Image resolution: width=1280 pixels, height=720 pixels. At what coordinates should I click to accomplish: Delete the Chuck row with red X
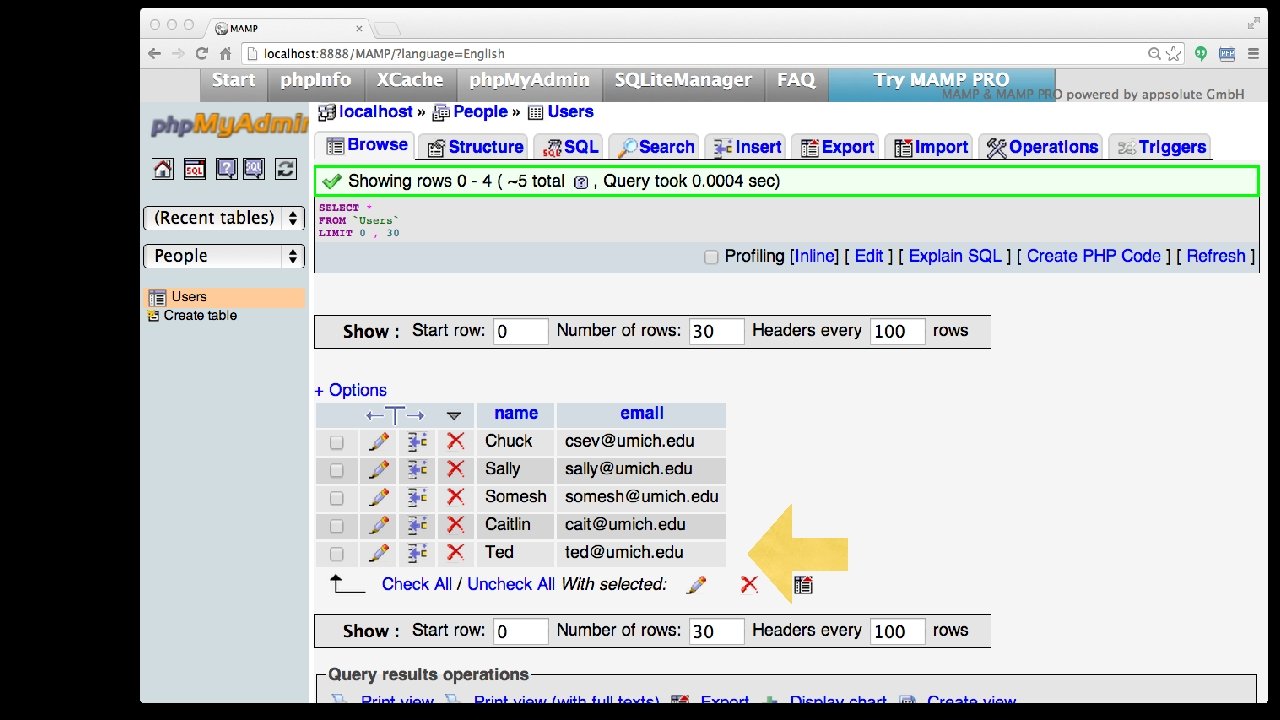[456, 441]
